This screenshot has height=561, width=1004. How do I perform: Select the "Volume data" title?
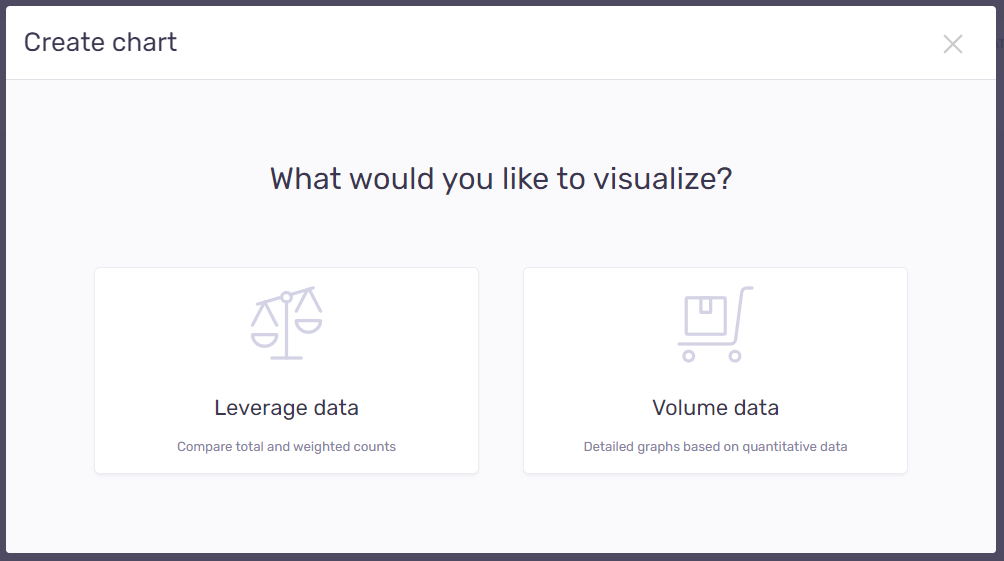click(x=715, y=408)
